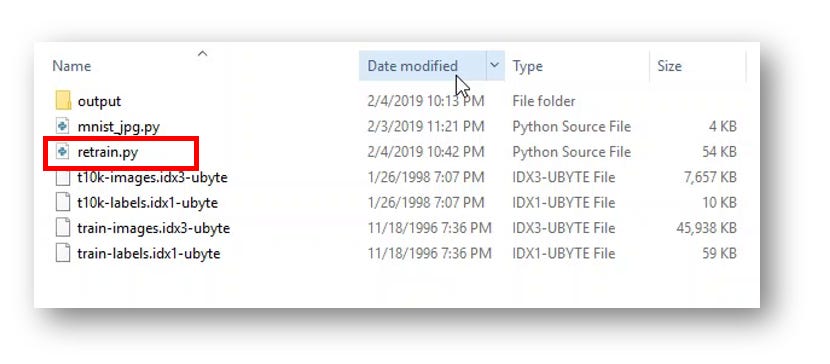Screen dimensions: 830x364
Task: Sort files by Date modified header
Action: 412,66
